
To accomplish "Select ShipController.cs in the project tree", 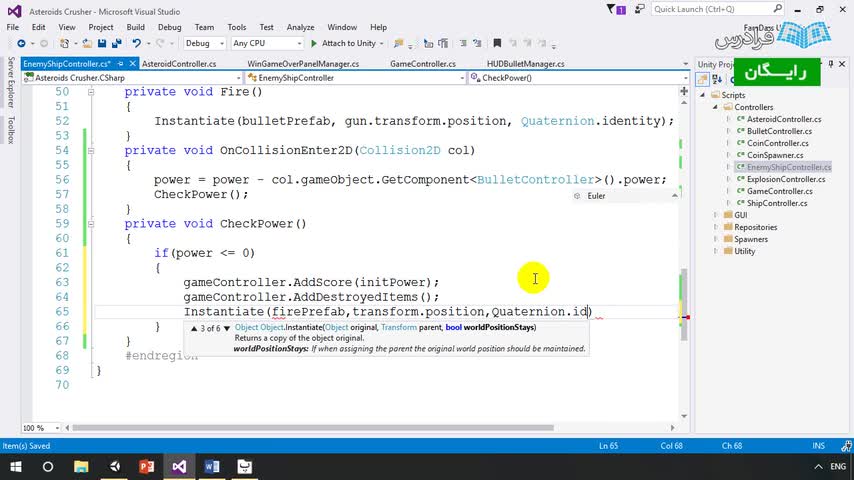I will coord(777,203).
